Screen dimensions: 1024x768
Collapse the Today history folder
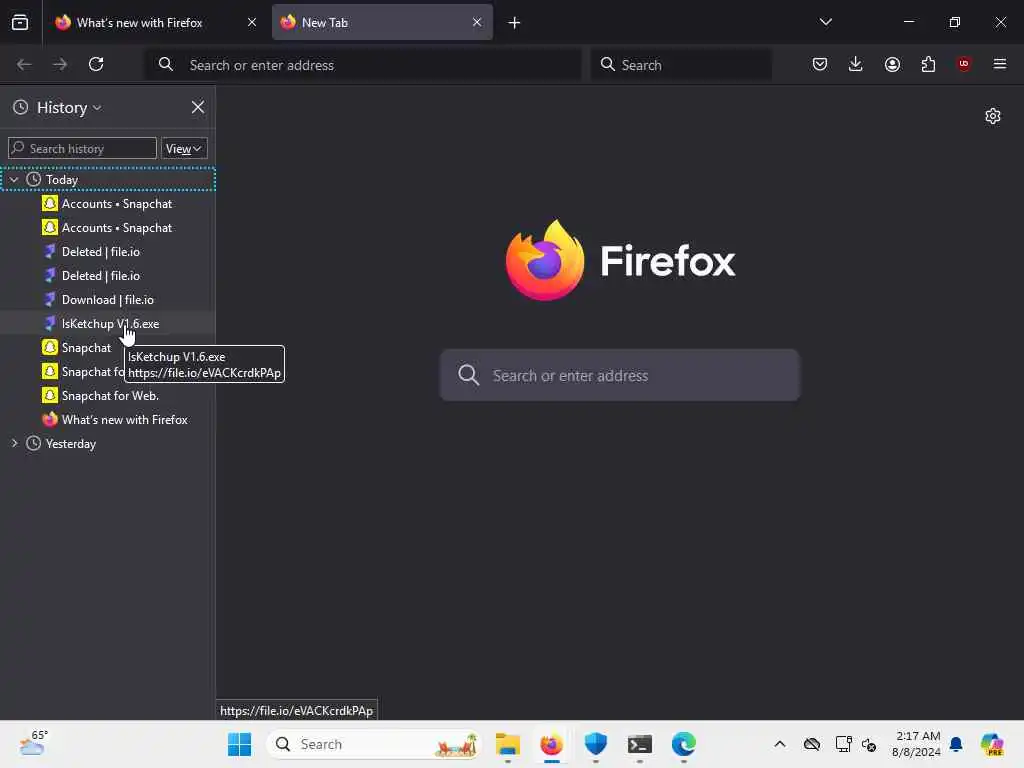point(14,180)
